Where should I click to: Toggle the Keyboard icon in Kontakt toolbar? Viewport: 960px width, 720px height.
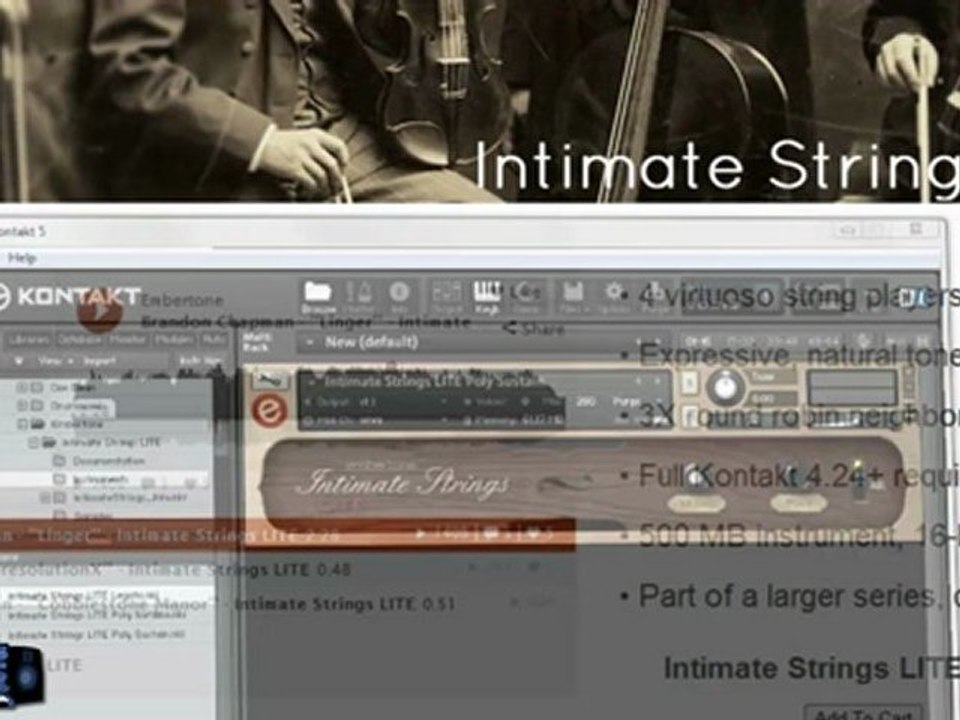pos(487,298)
